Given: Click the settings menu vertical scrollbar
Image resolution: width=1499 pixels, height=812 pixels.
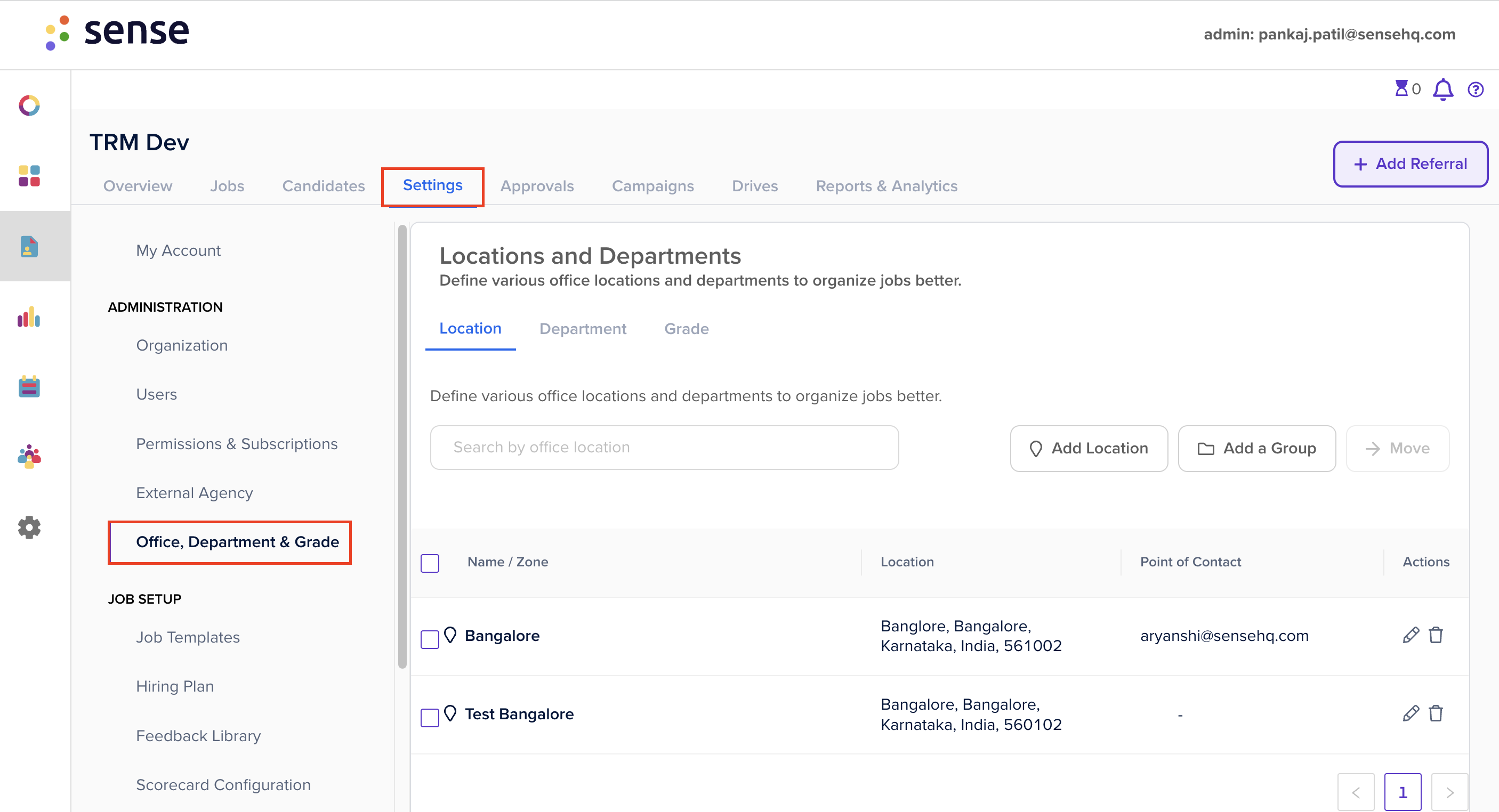Looking at the screenshot, I should tap(402, 446).
